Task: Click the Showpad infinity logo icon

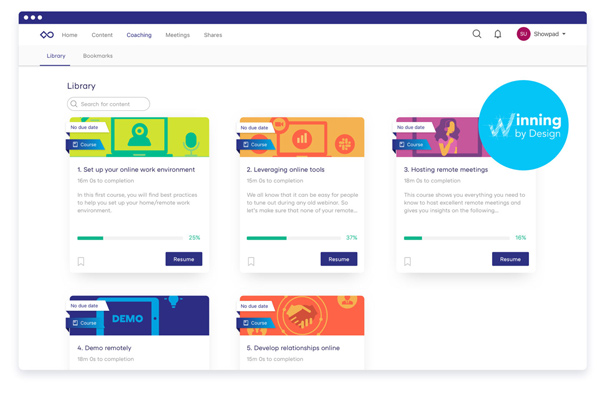Action: click(47, 35)
